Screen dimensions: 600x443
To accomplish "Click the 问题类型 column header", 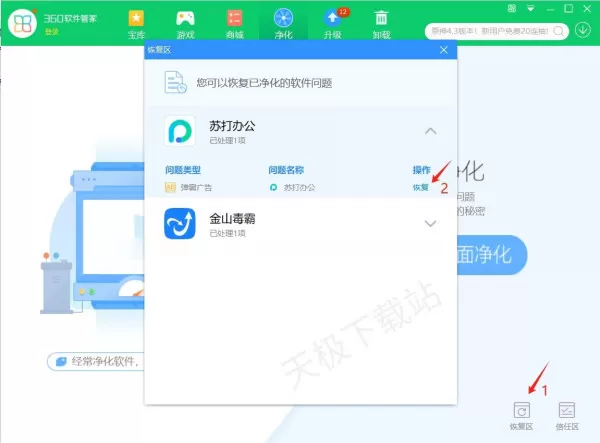I will [183, 170].
